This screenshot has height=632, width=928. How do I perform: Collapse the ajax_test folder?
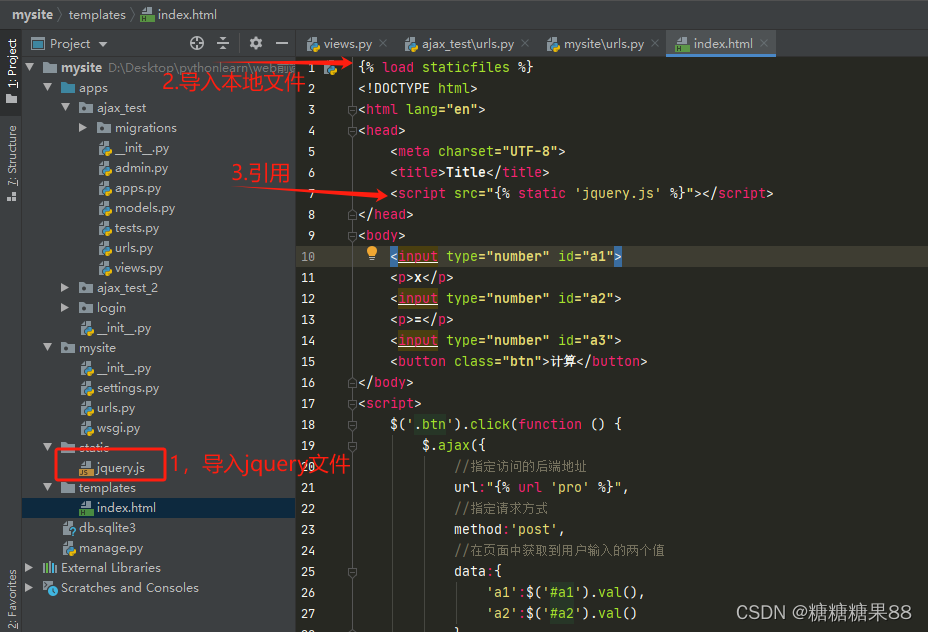tap(65, 108)
